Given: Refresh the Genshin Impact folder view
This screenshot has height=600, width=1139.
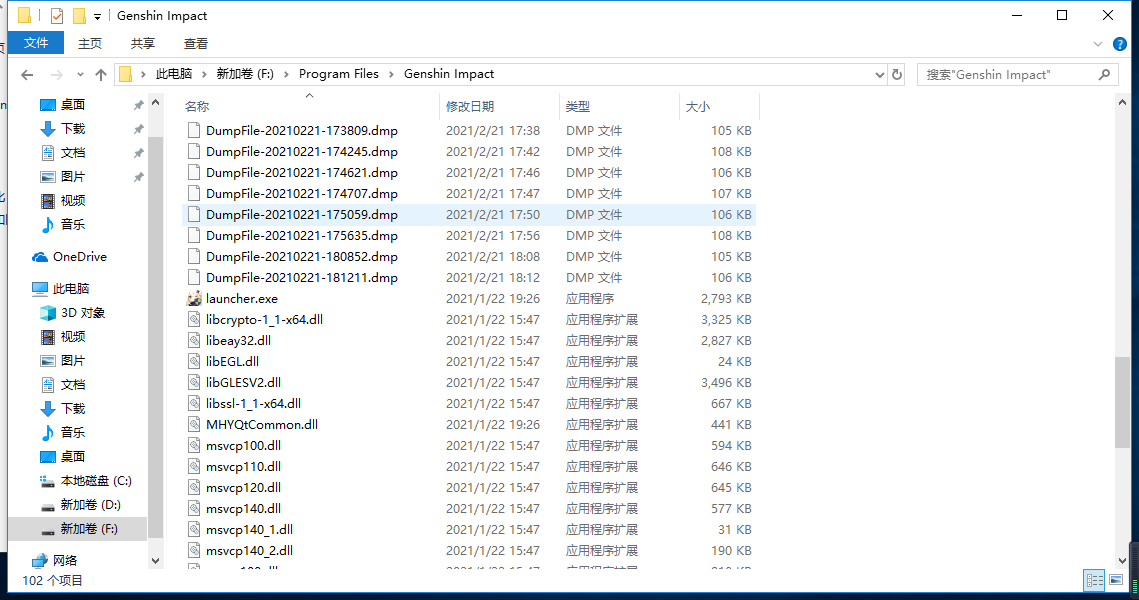Looking at the screenshot, I should [897, 75].
